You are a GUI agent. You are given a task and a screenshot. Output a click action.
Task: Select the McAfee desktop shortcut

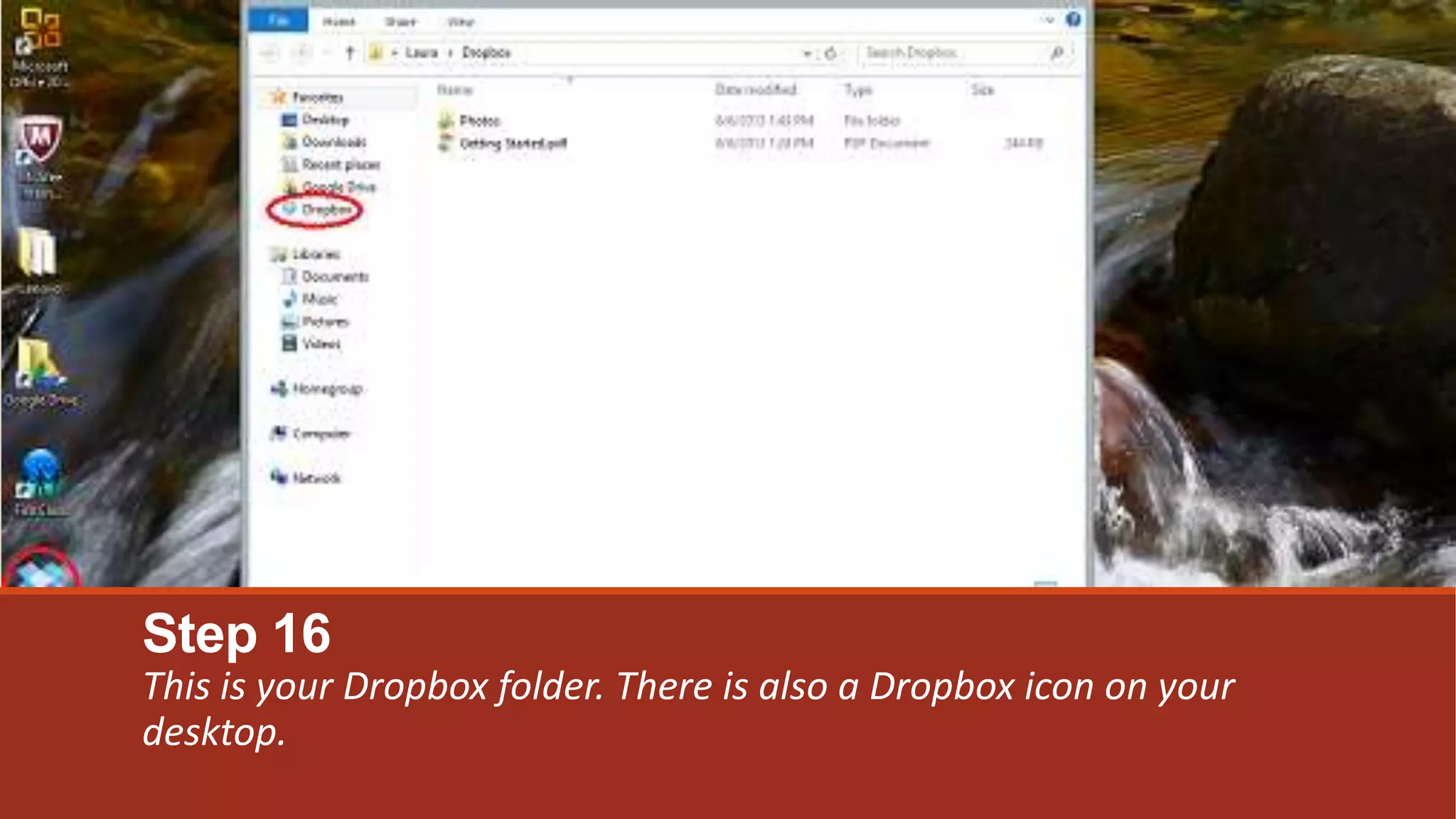40,158
